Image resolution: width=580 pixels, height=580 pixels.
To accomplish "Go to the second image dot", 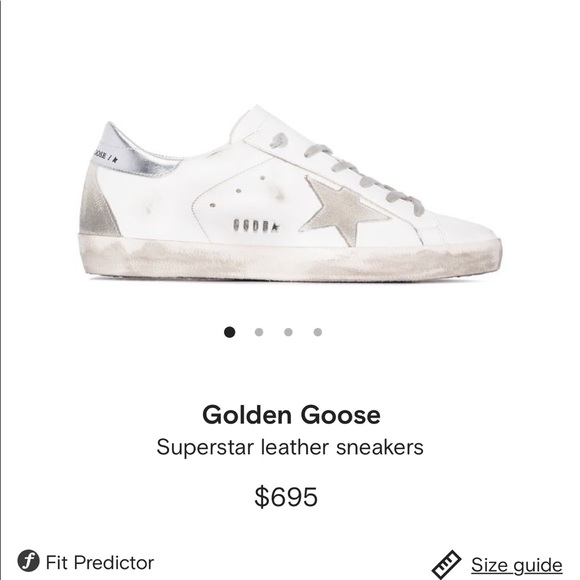I will tap(259, 332).
